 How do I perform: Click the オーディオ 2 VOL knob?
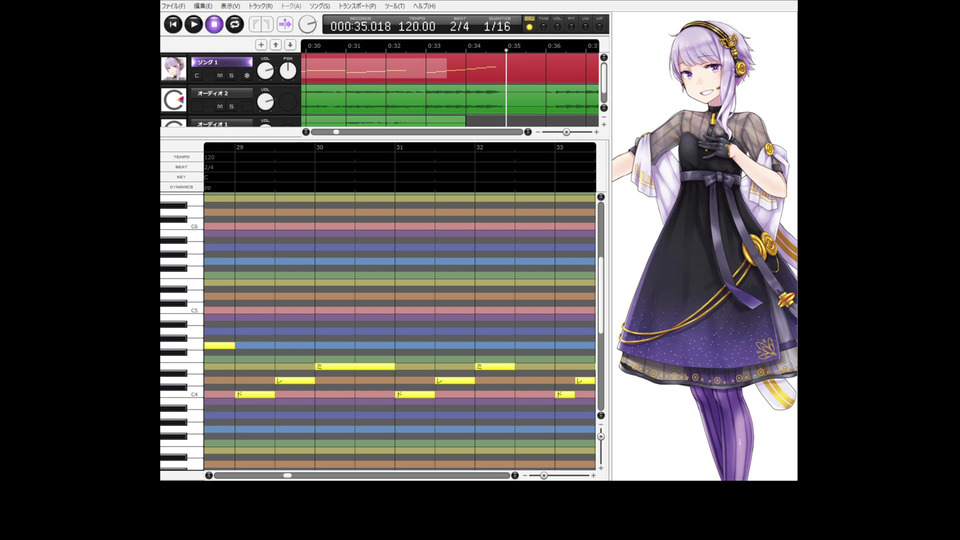265,102
